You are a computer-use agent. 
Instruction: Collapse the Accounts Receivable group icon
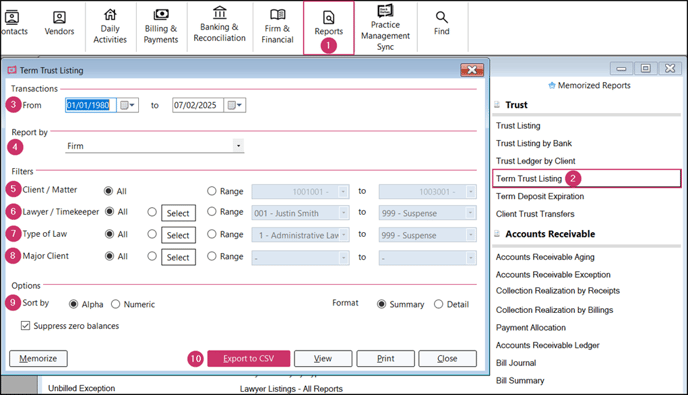[x=497, y=233]
